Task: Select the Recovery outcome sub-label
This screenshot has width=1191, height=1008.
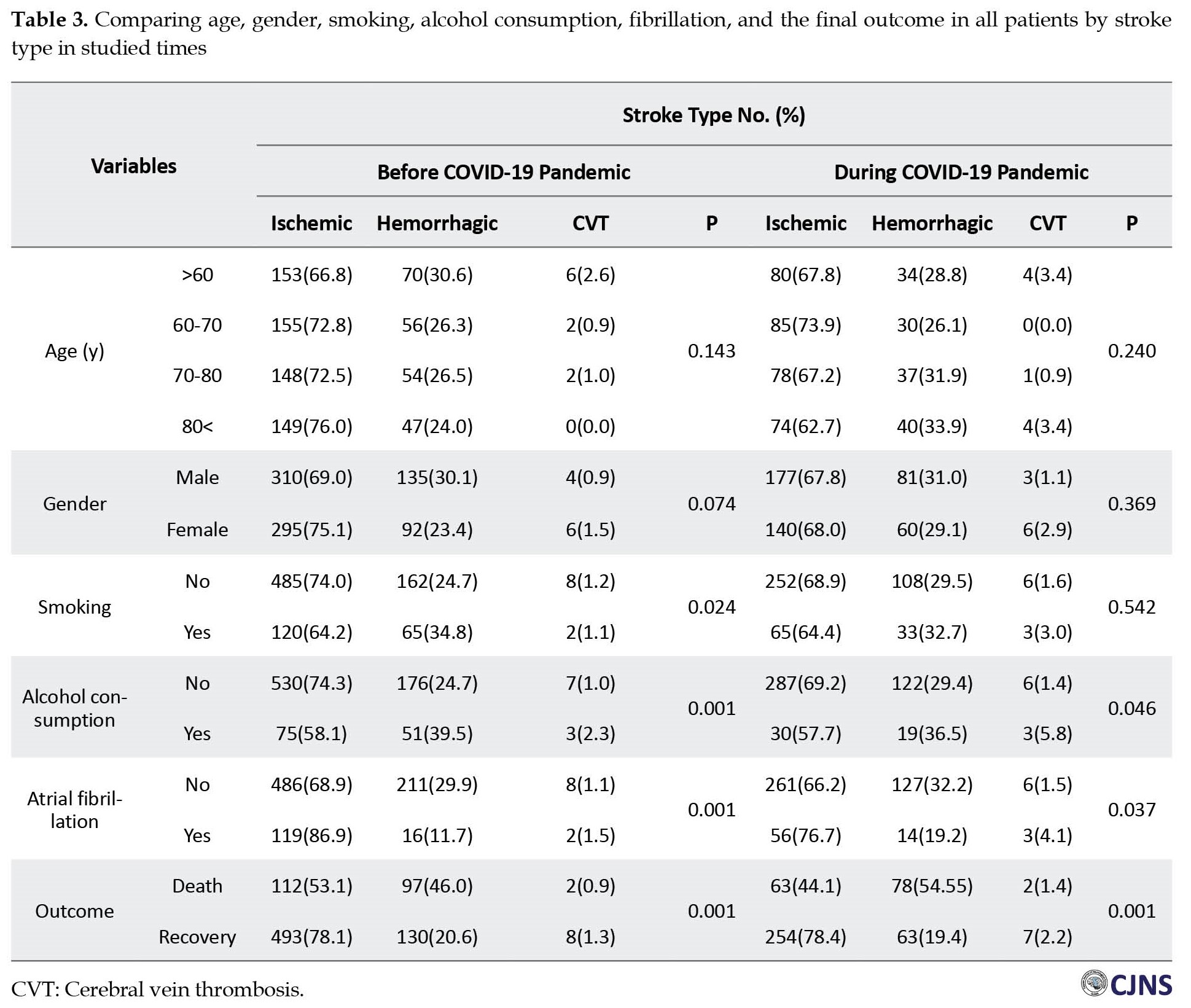Action: (197, 937)
